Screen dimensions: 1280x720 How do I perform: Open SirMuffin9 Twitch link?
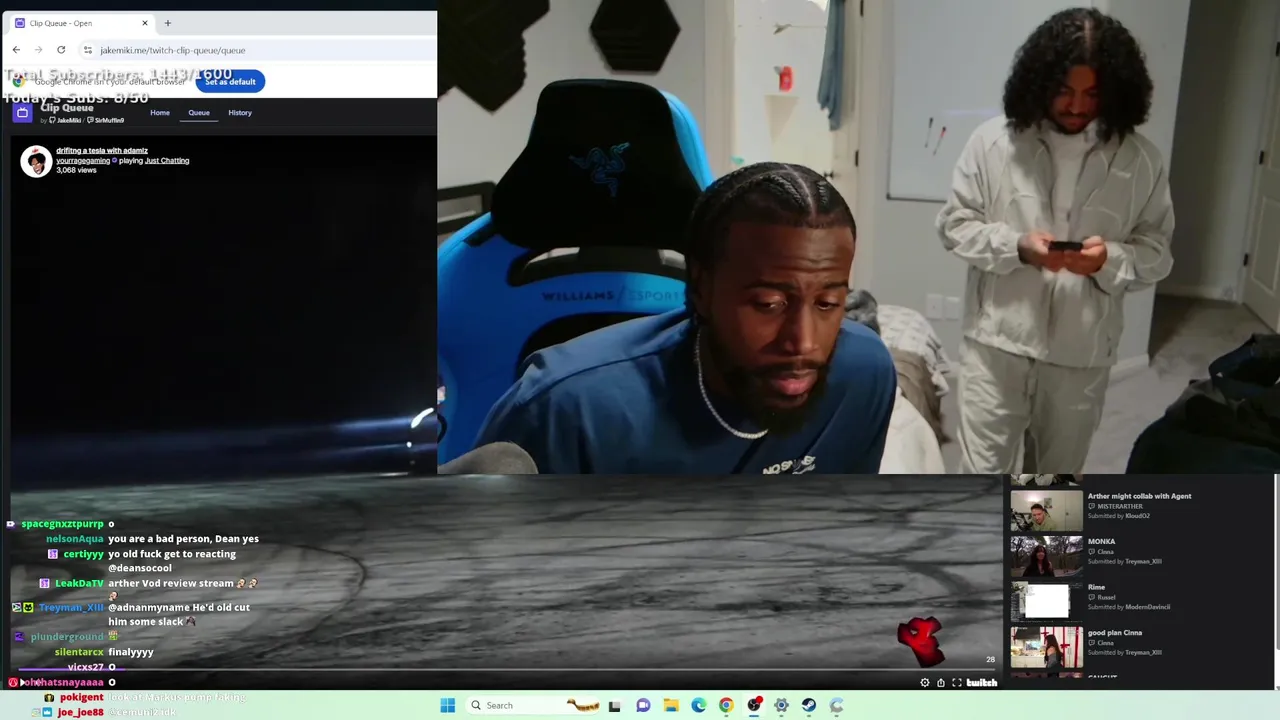point(106,121)
